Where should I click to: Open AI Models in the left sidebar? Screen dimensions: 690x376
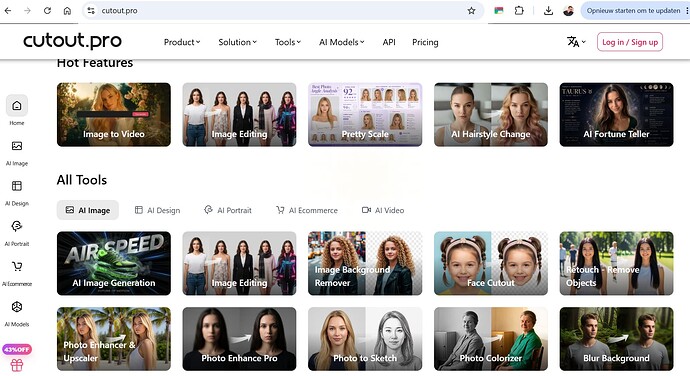[x=17, y=314]
